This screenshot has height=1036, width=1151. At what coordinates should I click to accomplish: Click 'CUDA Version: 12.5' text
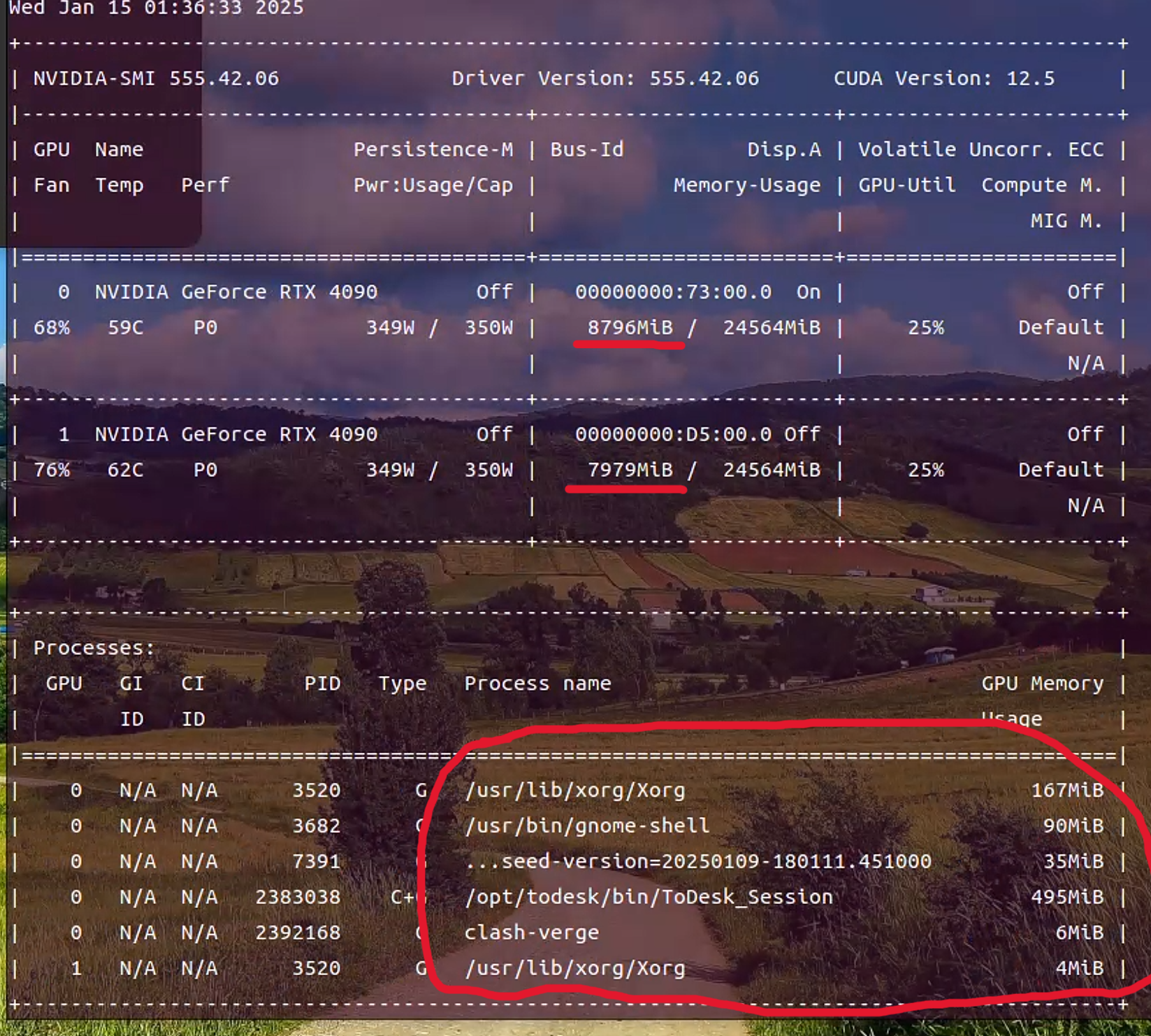944,78
